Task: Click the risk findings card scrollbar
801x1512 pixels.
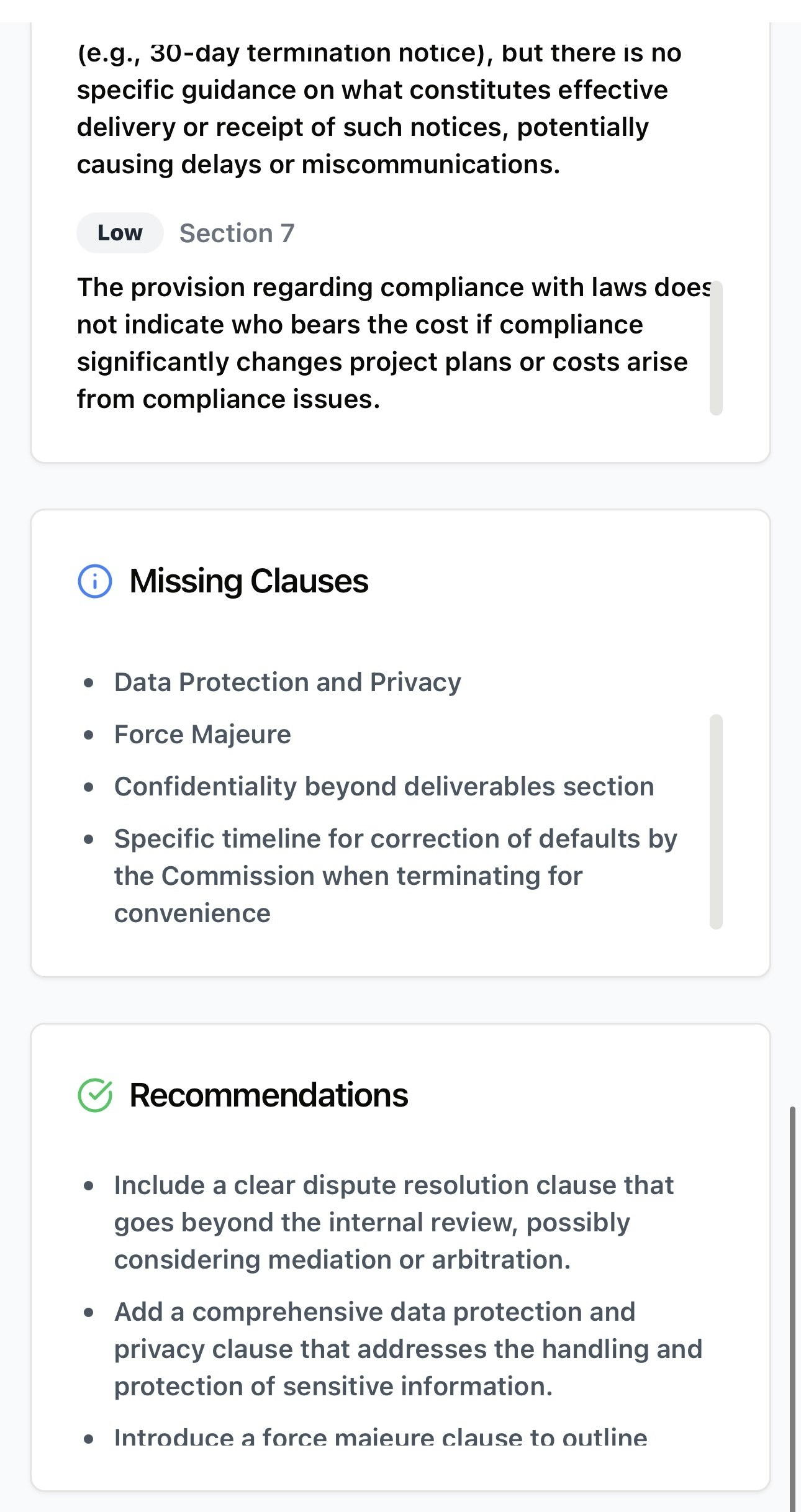Action: 716,348
